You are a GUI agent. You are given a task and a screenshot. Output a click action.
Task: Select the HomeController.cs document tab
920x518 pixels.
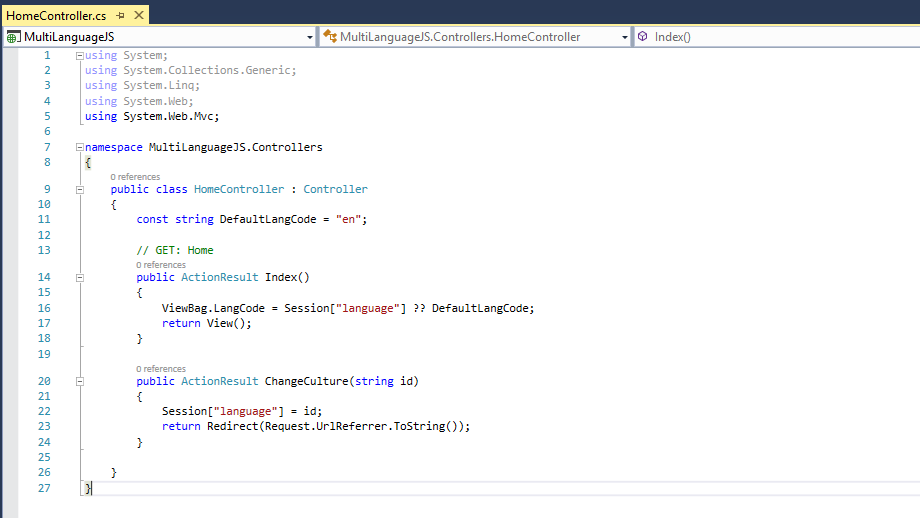coord(56,16)
